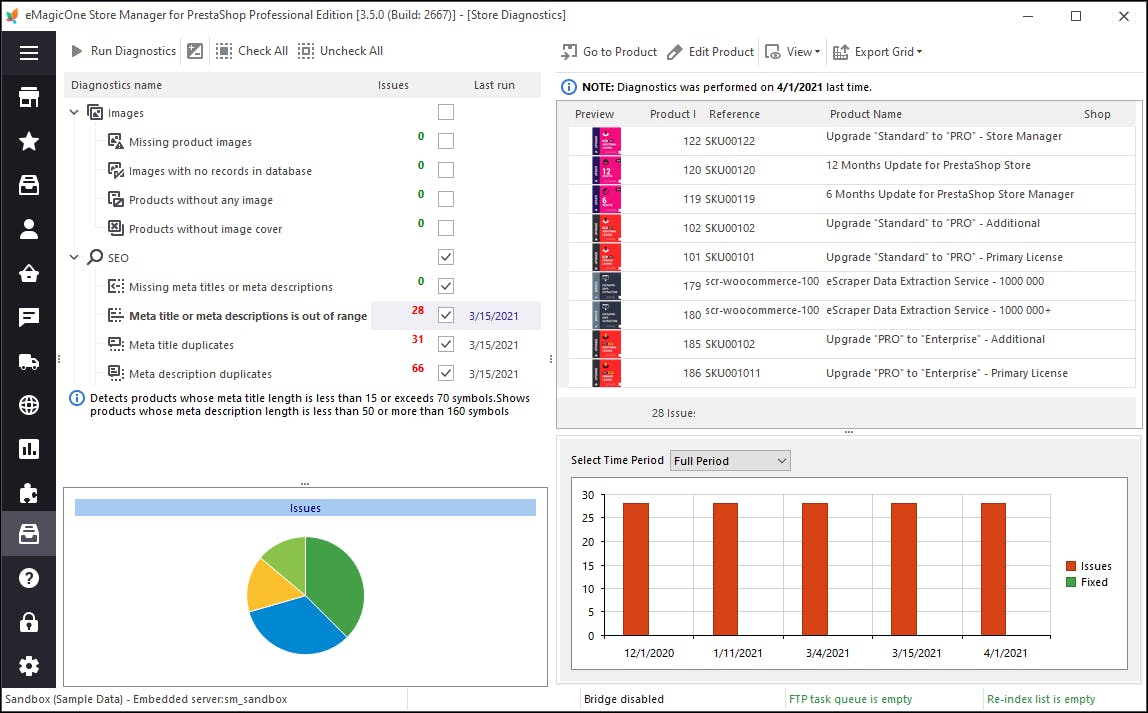This screenshot has height=713, width=1148.
Task: Open the user Customers sidebar icon
Action: (x=29, y=229)
